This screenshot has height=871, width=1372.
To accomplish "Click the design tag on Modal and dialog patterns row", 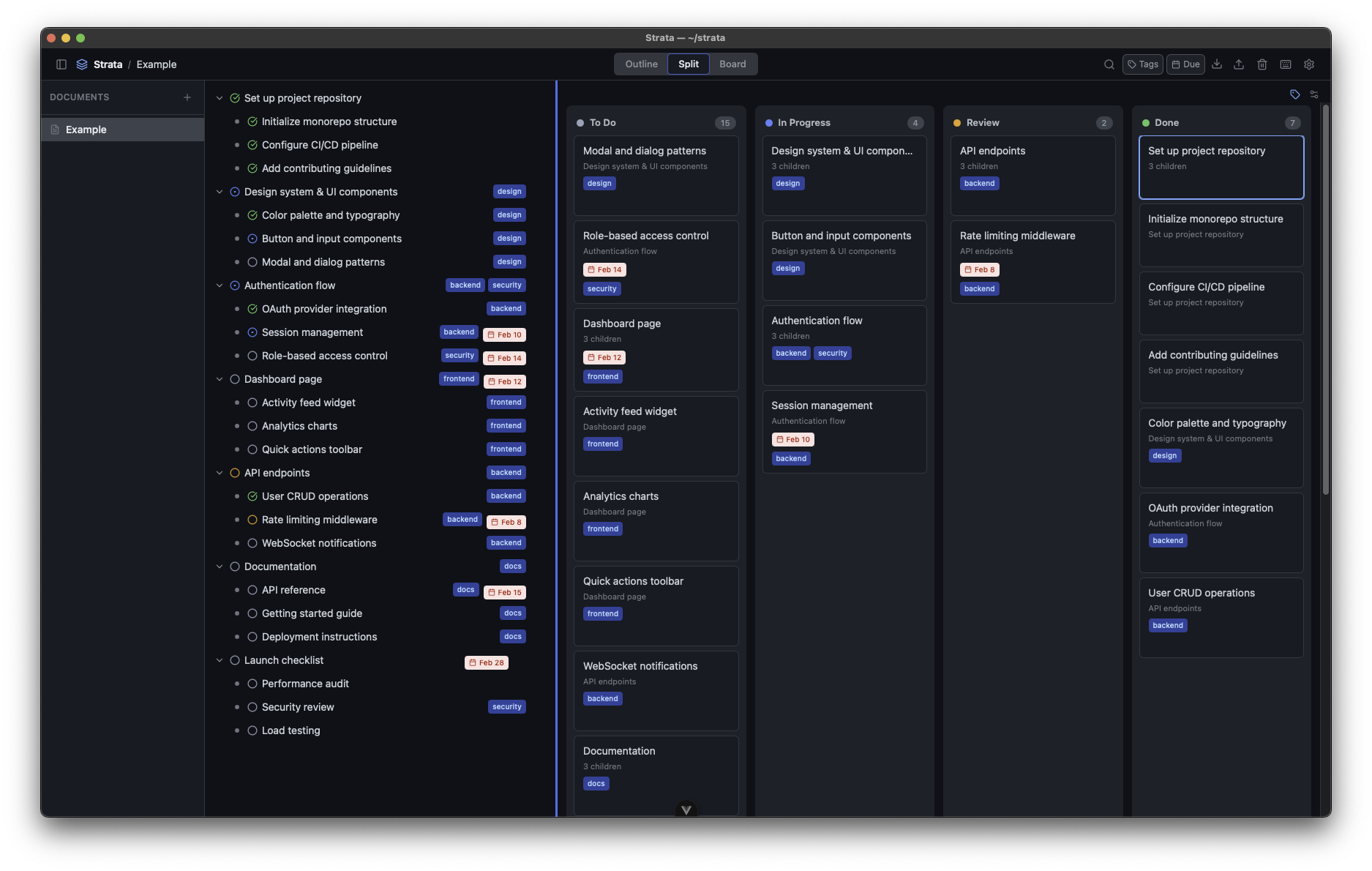I will (x=509, y=262).
